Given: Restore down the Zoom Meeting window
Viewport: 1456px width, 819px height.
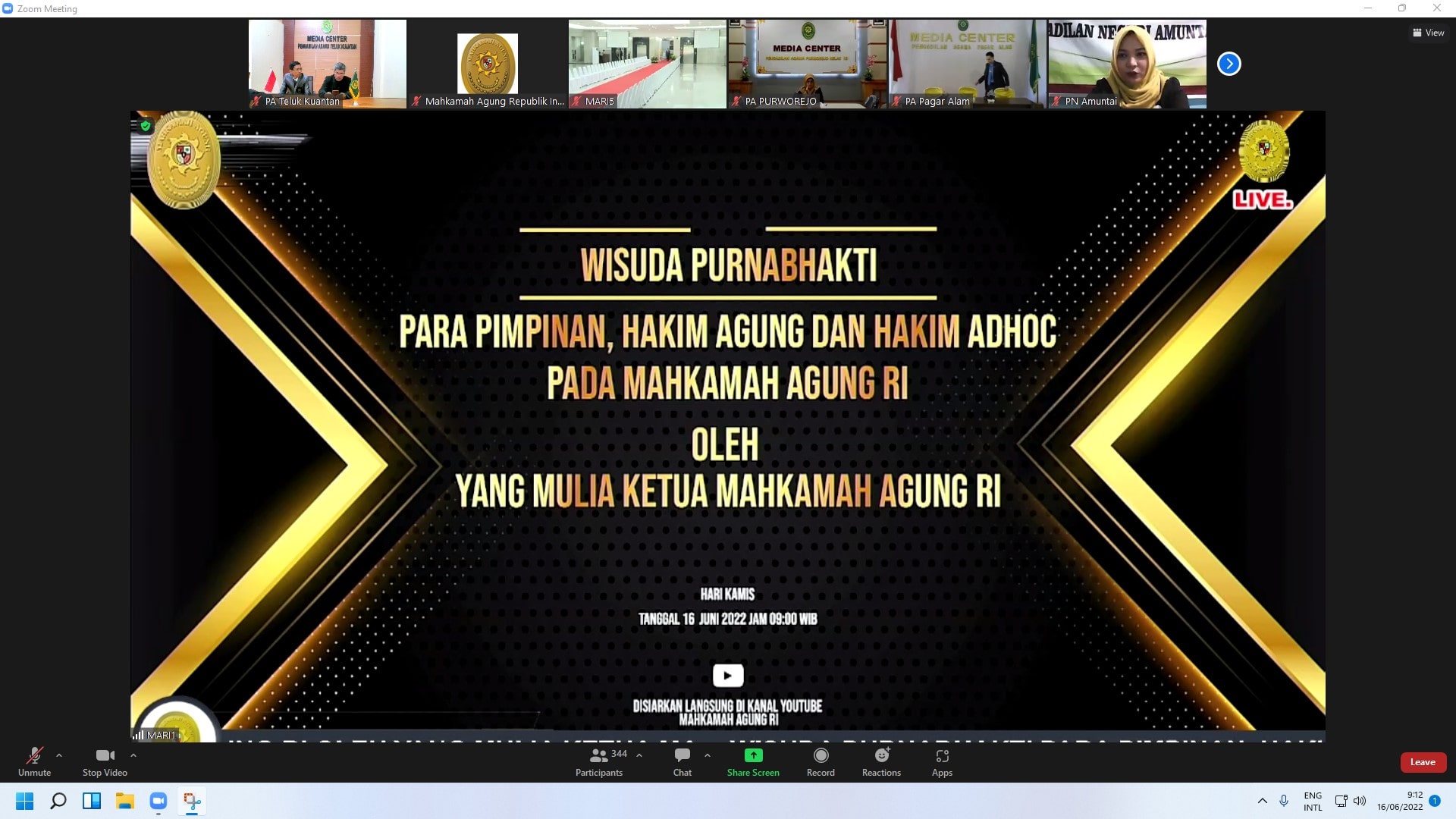Looking at the screenshot, I should click(x=1402, y=8).
